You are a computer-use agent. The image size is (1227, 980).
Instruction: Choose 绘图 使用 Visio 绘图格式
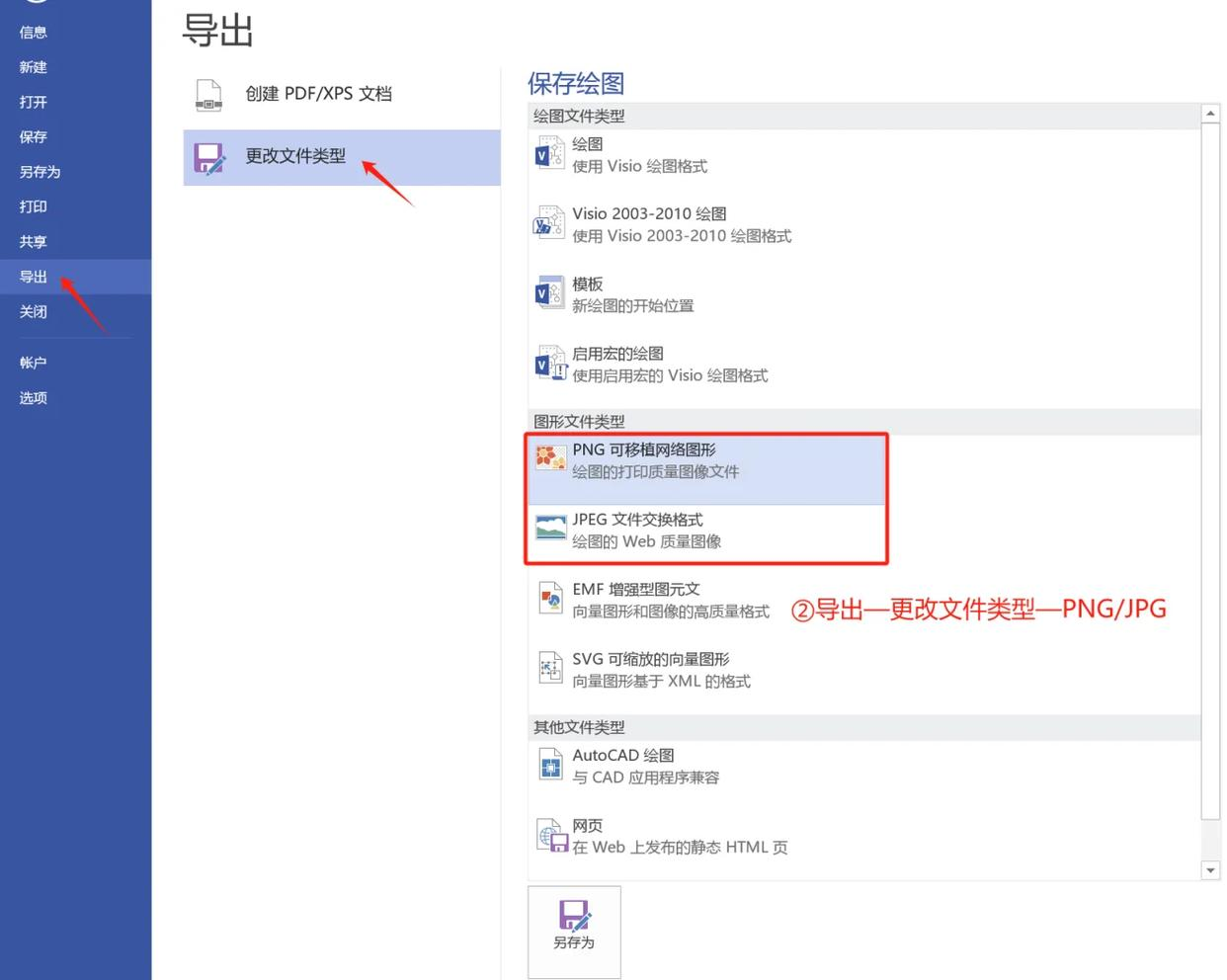point(864,155)
